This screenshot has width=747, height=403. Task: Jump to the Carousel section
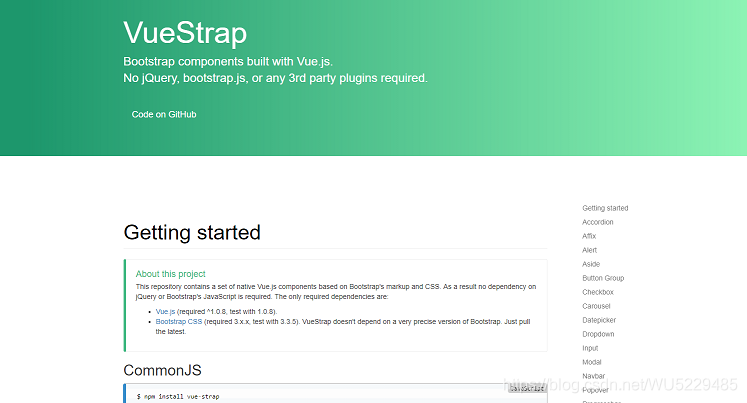click(596, 306)
